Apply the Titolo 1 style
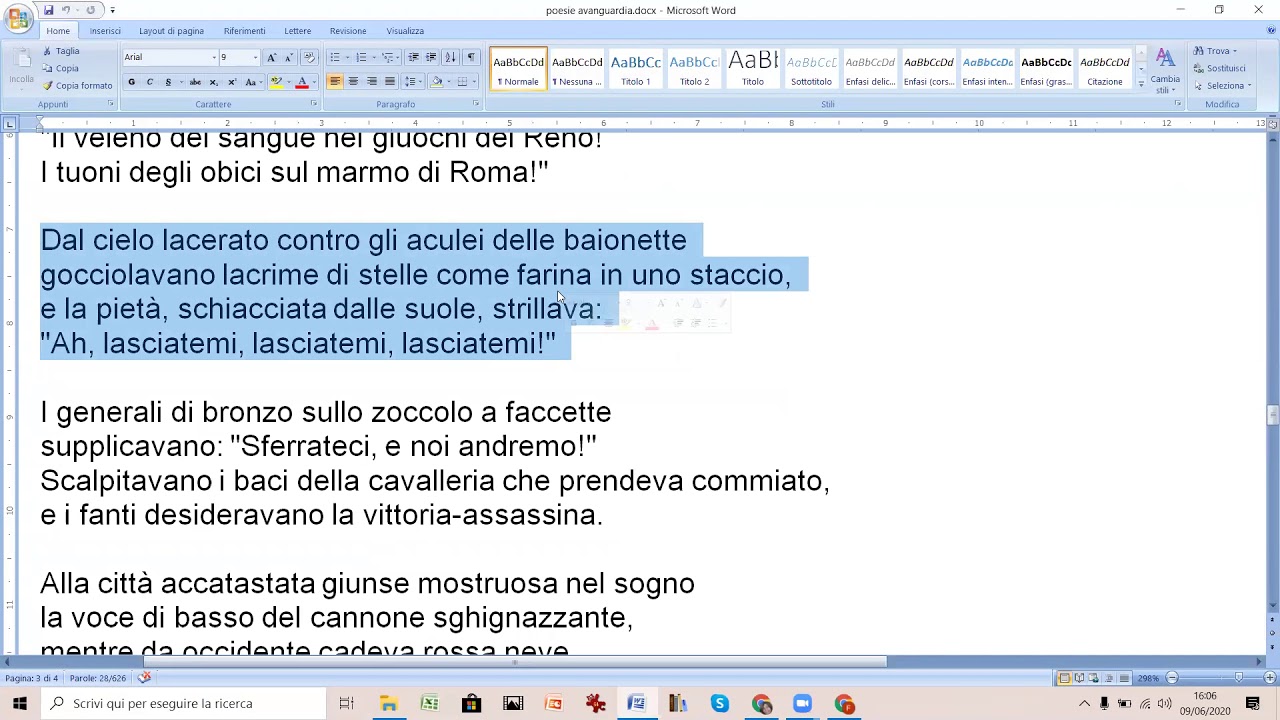Screen dimensions: 1280x720 tap(636, 68)
